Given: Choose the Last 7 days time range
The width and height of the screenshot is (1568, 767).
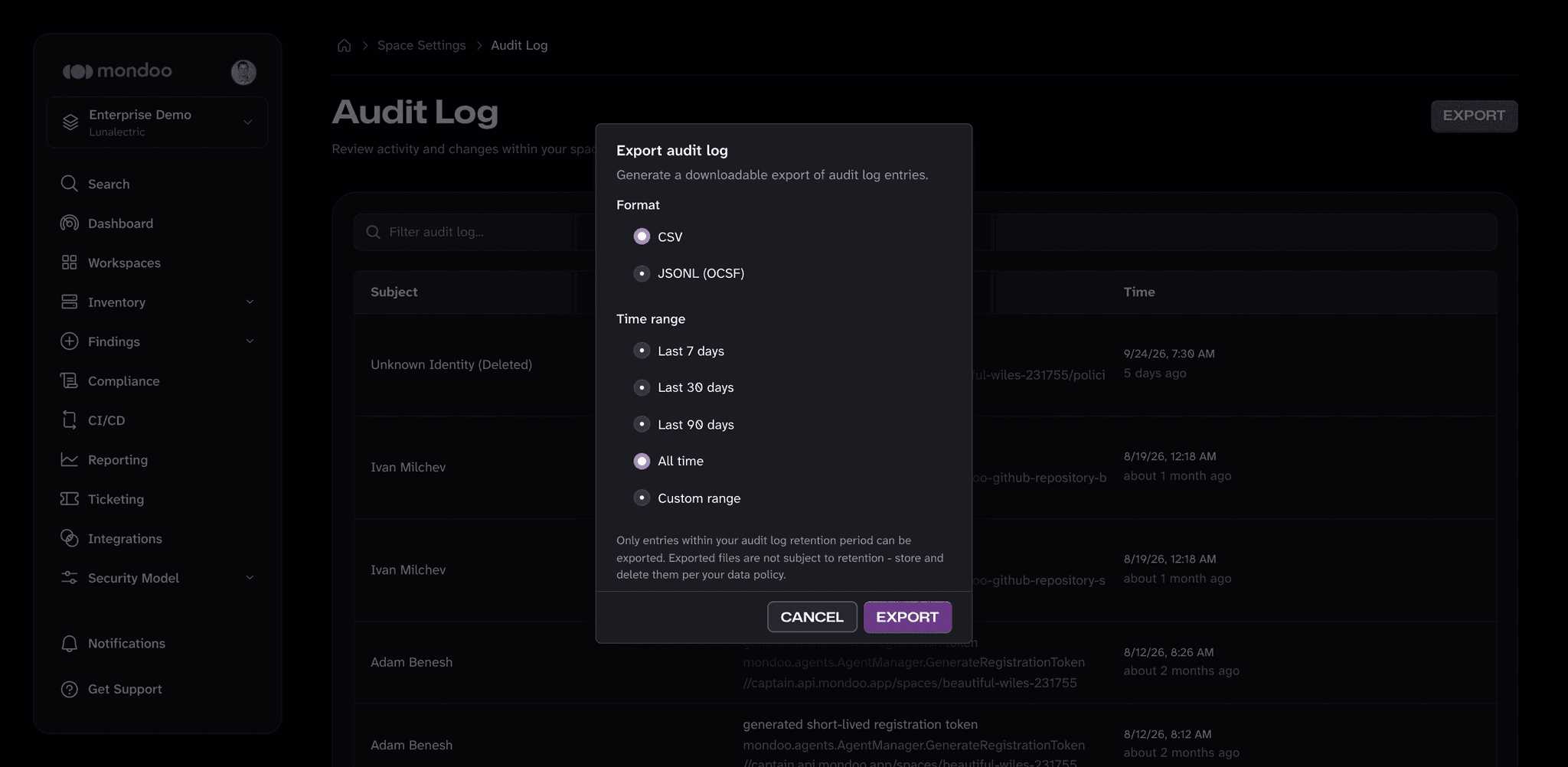Looking at the screenshot, I should (642, 351).
